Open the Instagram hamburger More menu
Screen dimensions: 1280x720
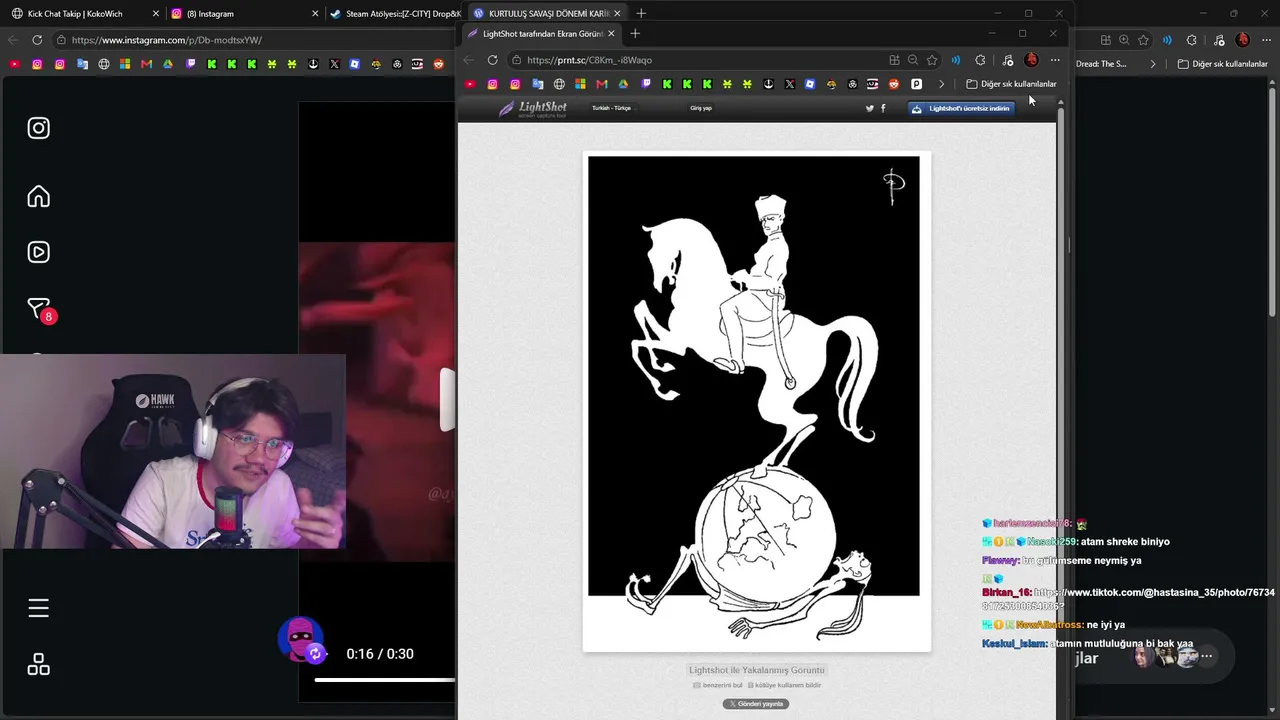click(38, 608)
